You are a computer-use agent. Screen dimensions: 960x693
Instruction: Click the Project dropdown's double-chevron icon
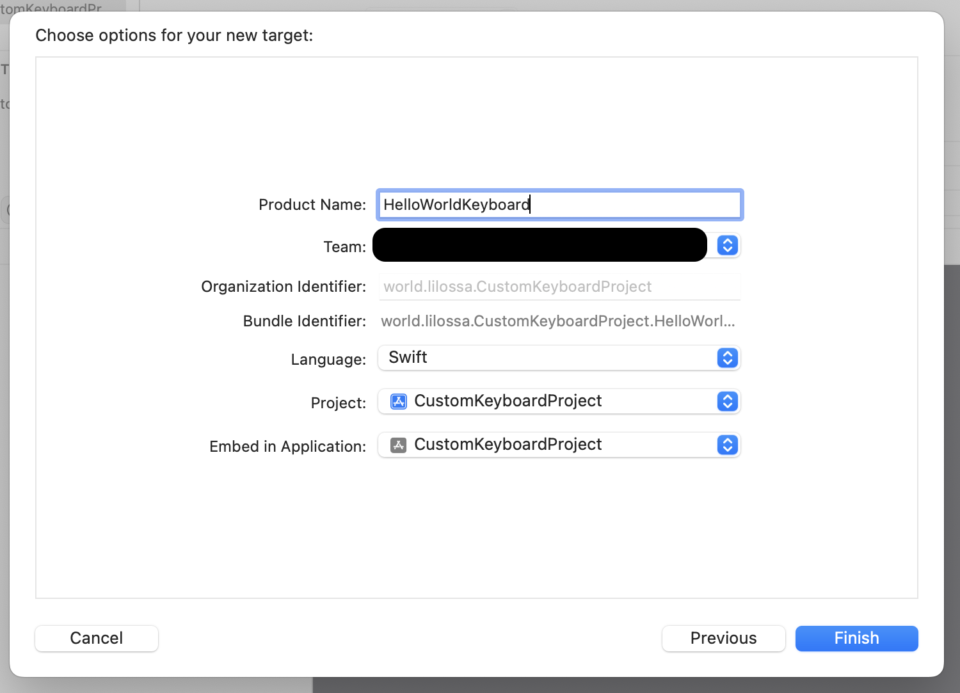(727, 401)
